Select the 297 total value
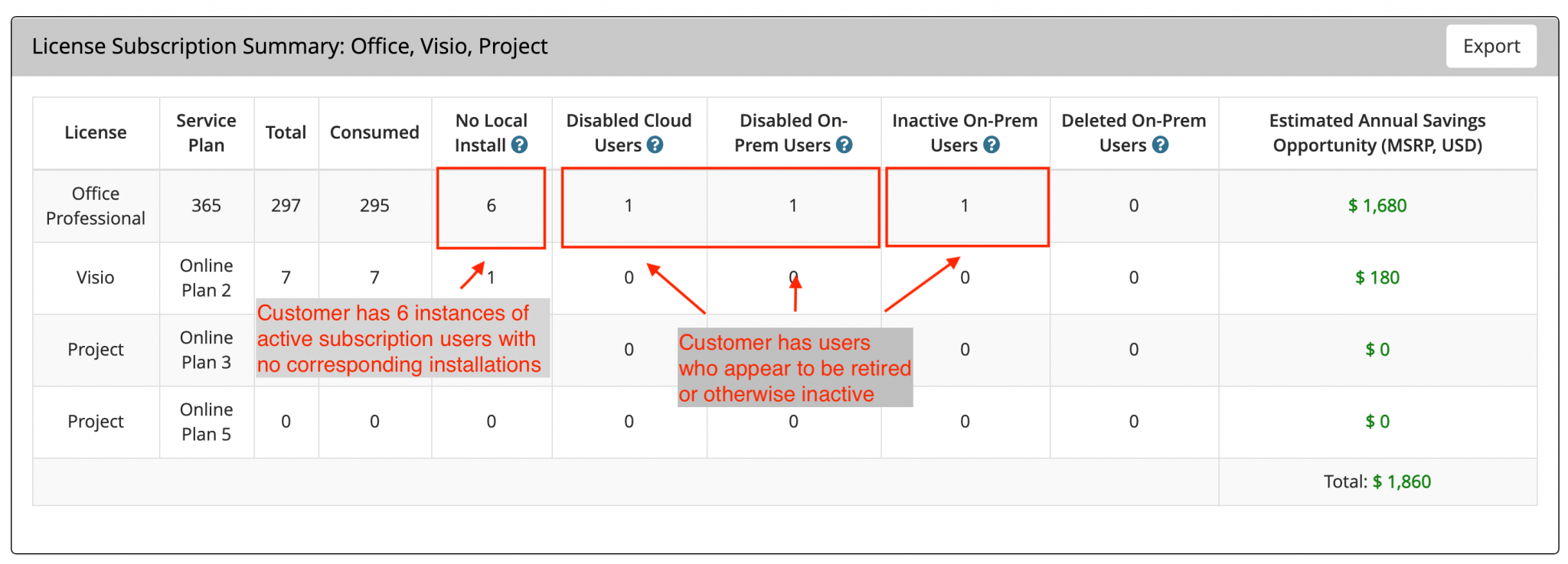 pos(286,205)
